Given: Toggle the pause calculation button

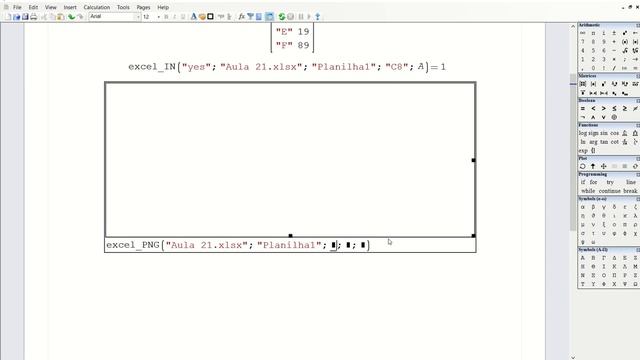Looking at the screenshot, I should [x=301, y=17].
